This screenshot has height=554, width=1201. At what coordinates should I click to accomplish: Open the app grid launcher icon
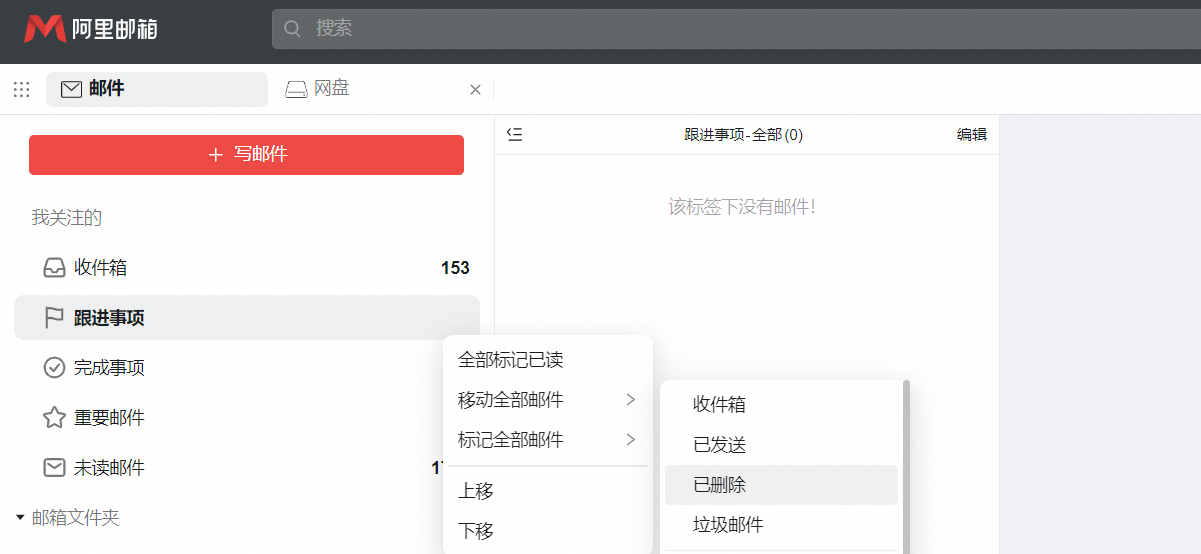click(21, 90)
